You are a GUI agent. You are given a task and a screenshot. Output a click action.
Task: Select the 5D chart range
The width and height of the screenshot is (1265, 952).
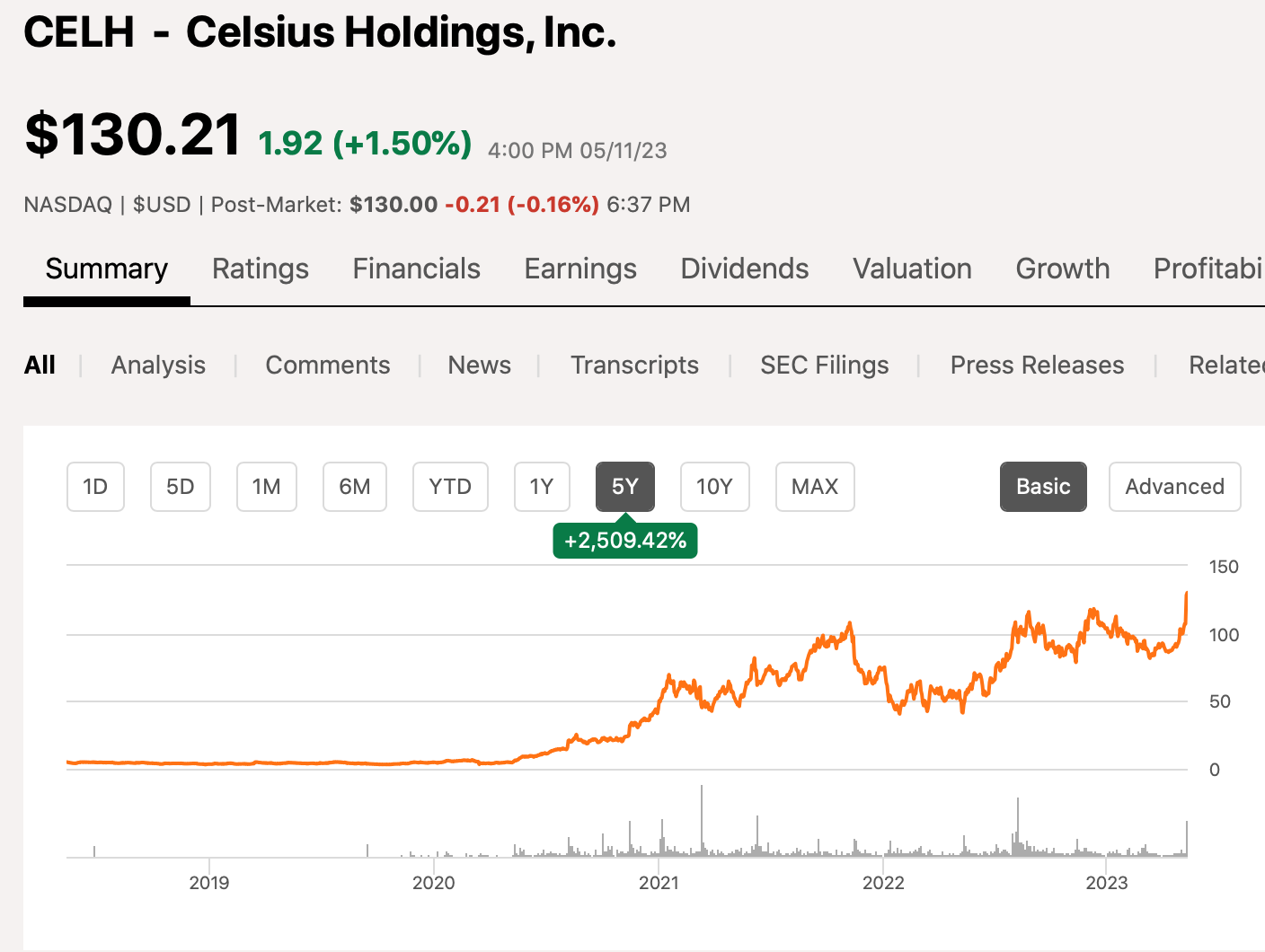tap(181, 487)
